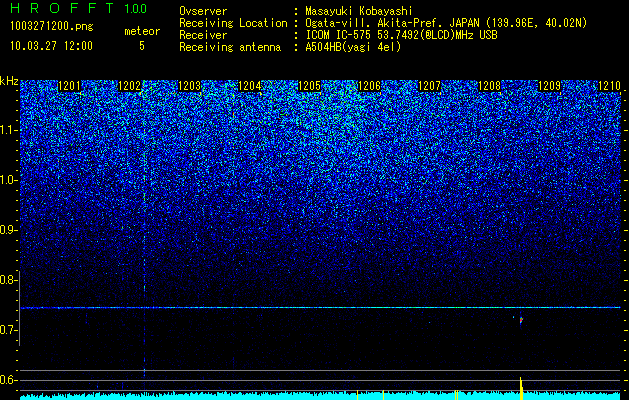Click the Ovserver field label

203,11
